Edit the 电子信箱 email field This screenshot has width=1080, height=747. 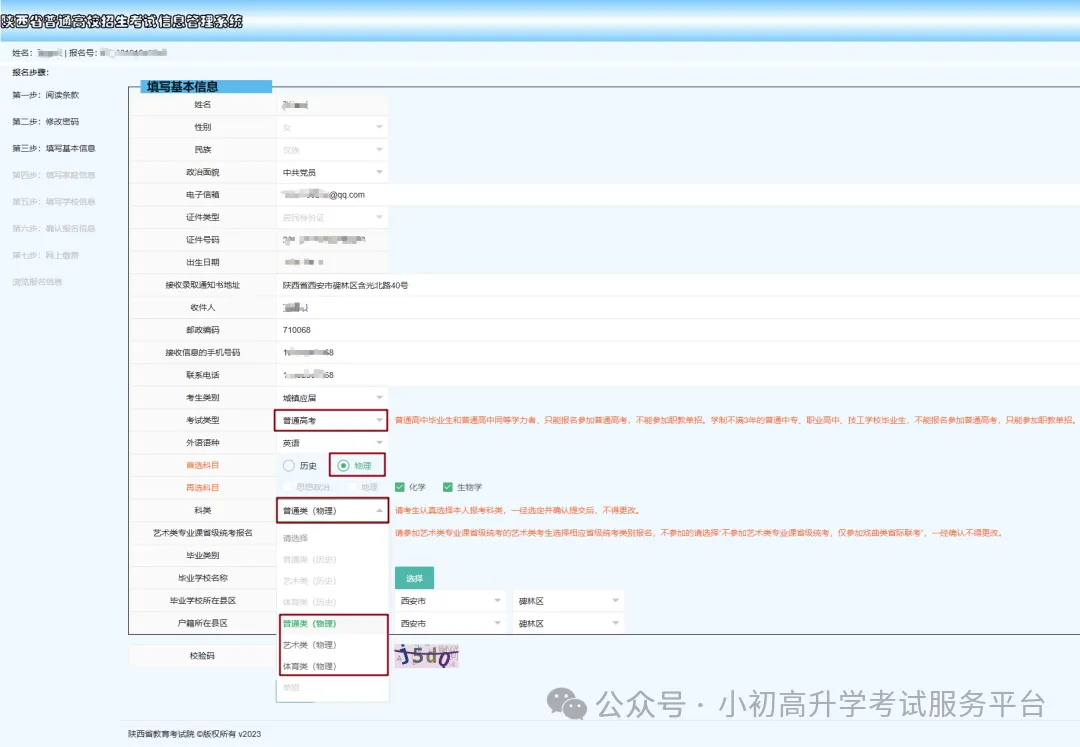coord(678,195)
